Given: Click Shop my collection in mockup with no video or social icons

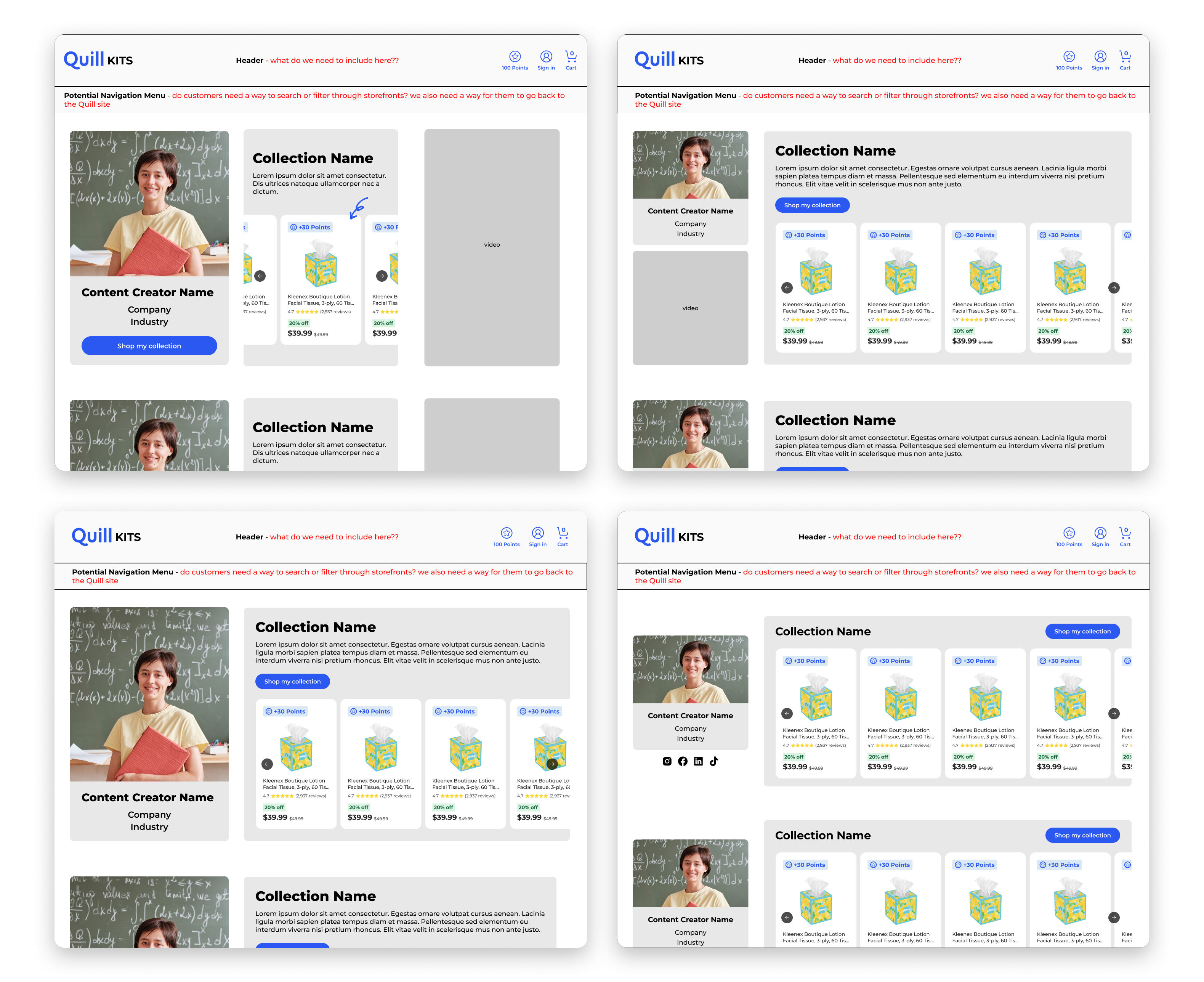Looking at the screenshot, I should tap(292, 681).
